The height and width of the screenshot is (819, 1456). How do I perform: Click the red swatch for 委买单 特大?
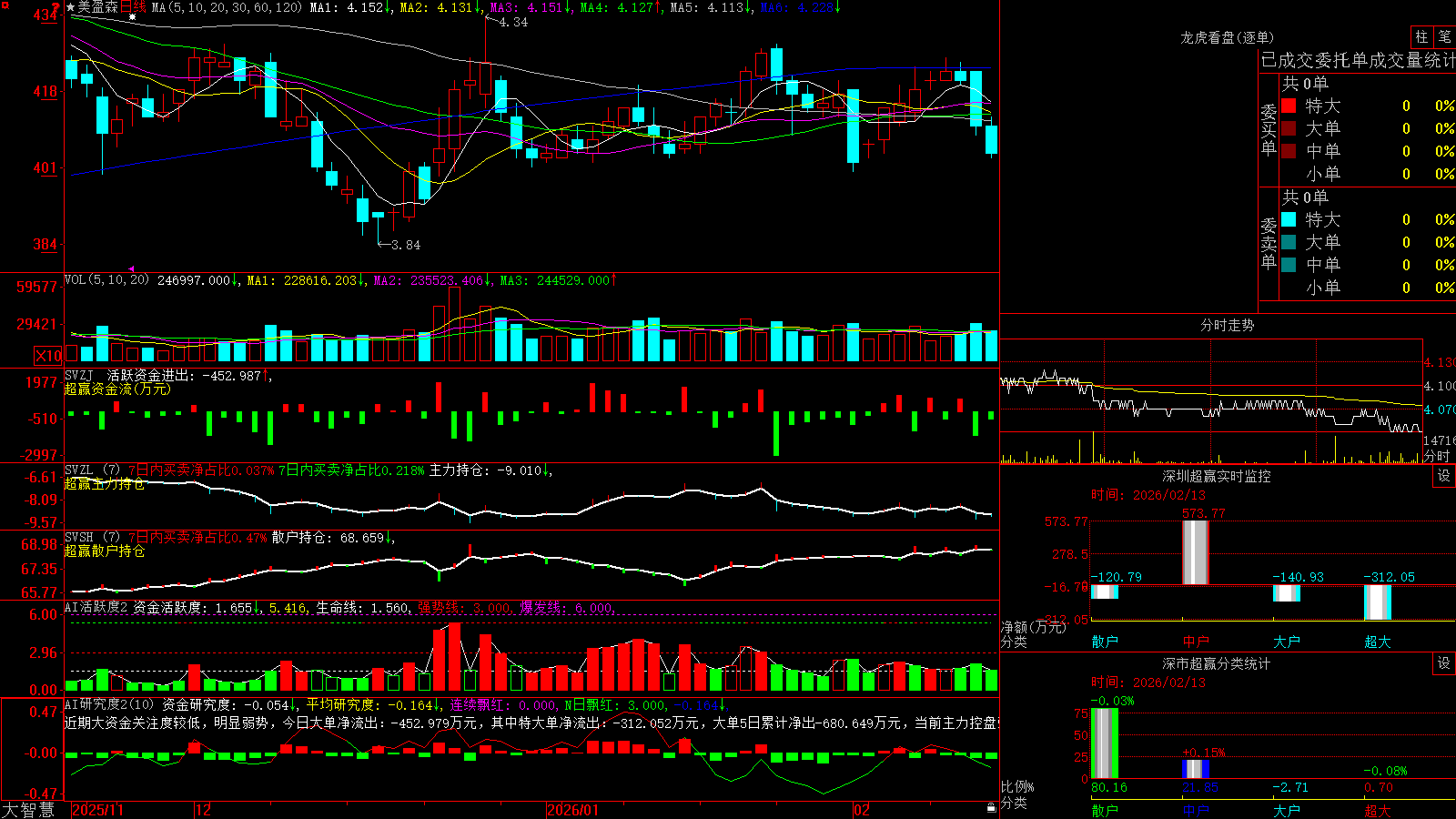[1289, 106]
